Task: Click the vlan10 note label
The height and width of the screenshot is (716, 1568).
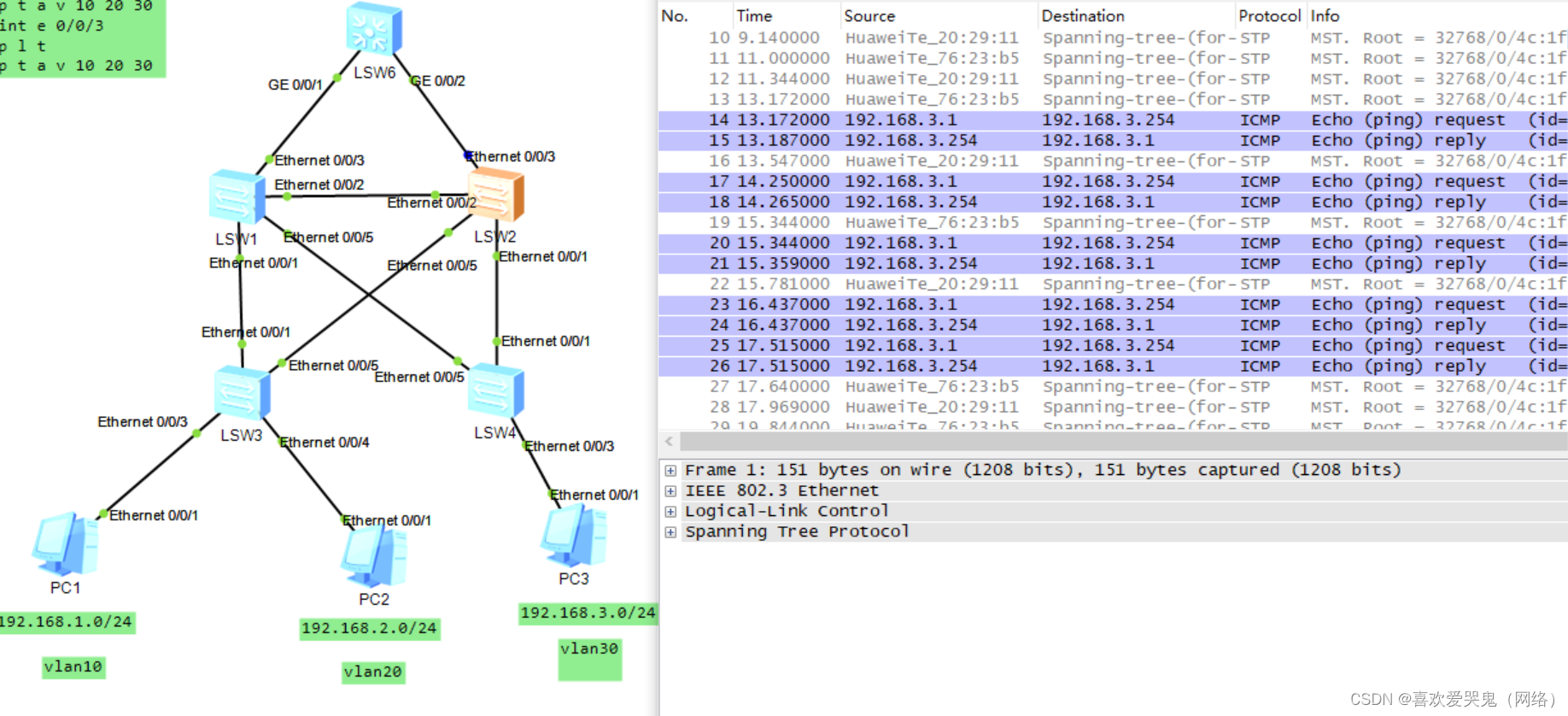Action: point(73,667)
